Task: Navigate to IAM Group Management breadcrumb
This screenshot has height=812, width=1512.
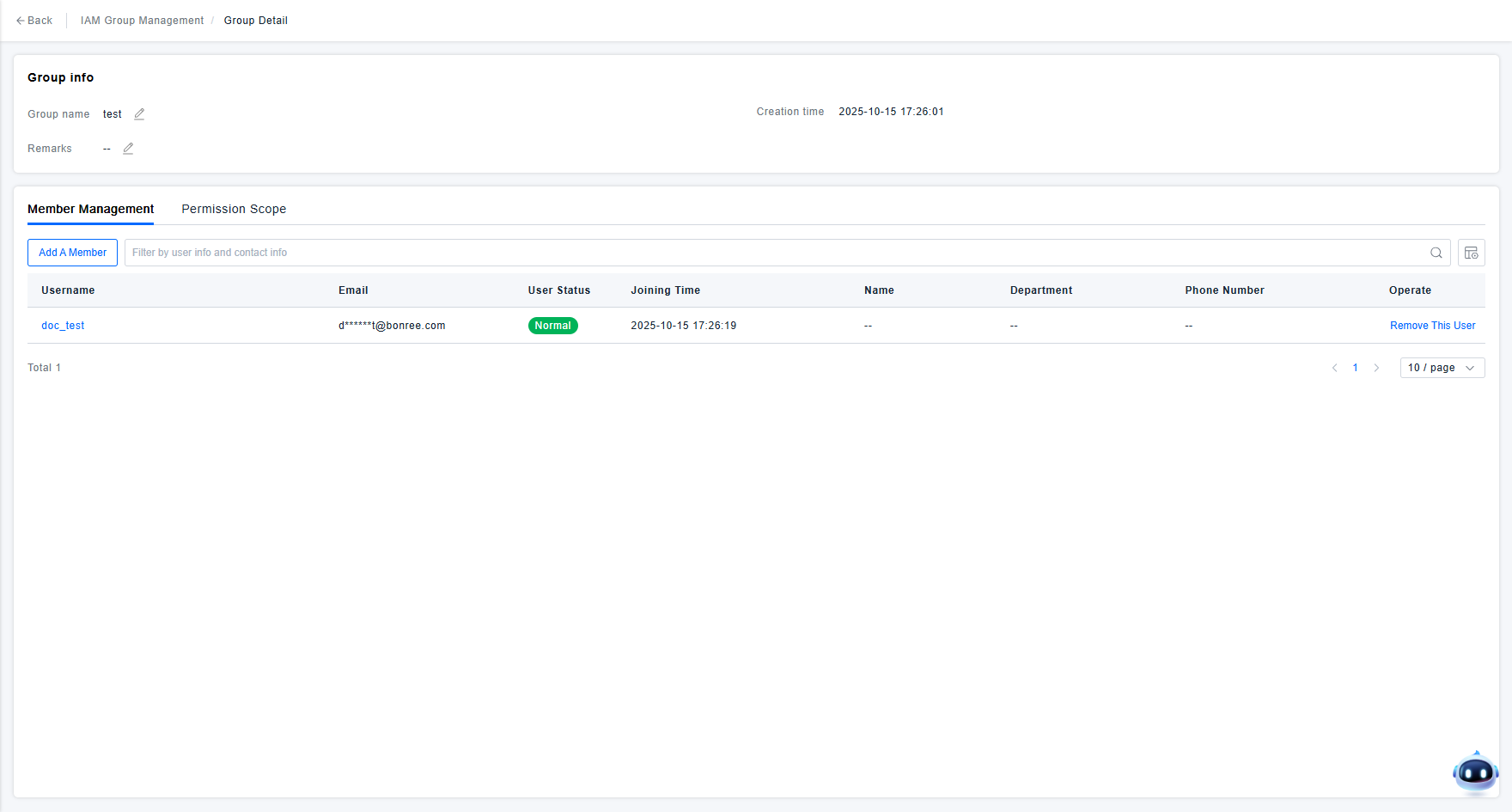Action: pyautogui.click(x=142, y=21)
